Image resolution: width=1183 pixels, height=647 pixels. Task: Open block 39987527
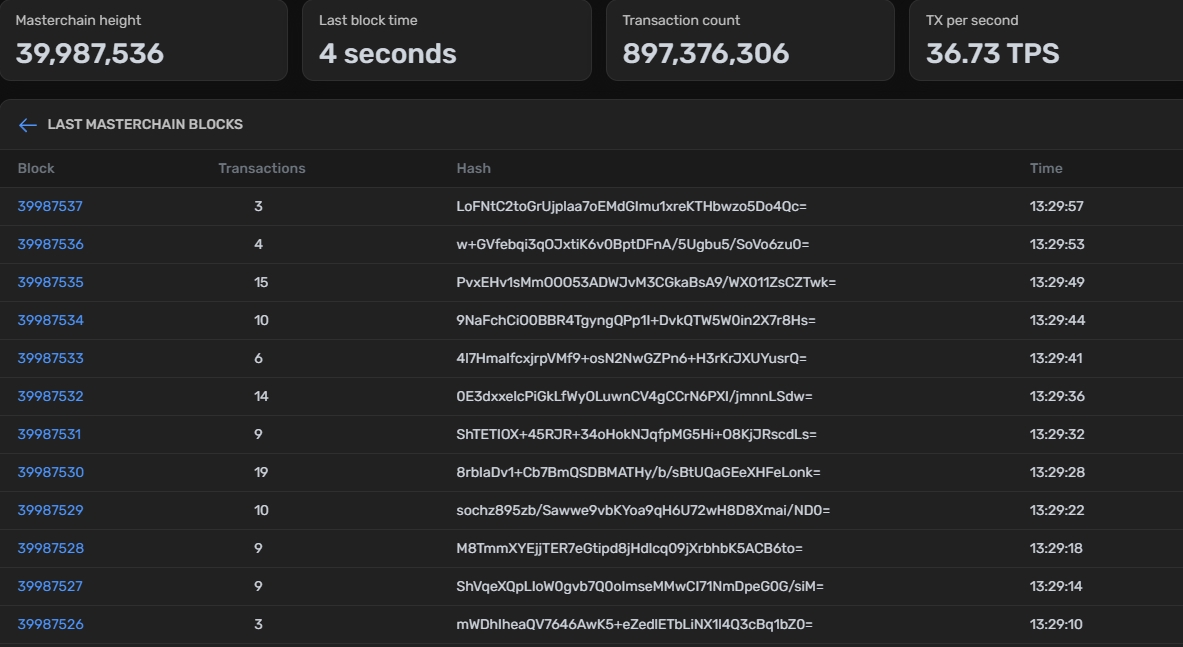click(50, 587)
